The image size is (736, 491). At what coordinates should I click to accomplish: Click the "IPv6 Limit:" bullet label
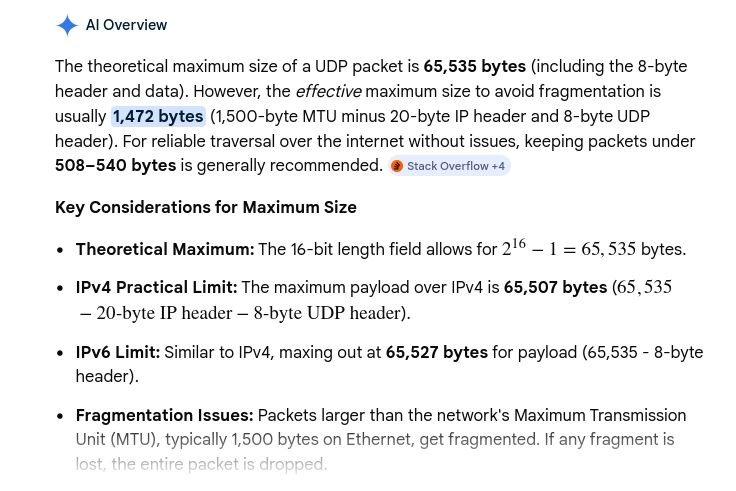(118, 352)
